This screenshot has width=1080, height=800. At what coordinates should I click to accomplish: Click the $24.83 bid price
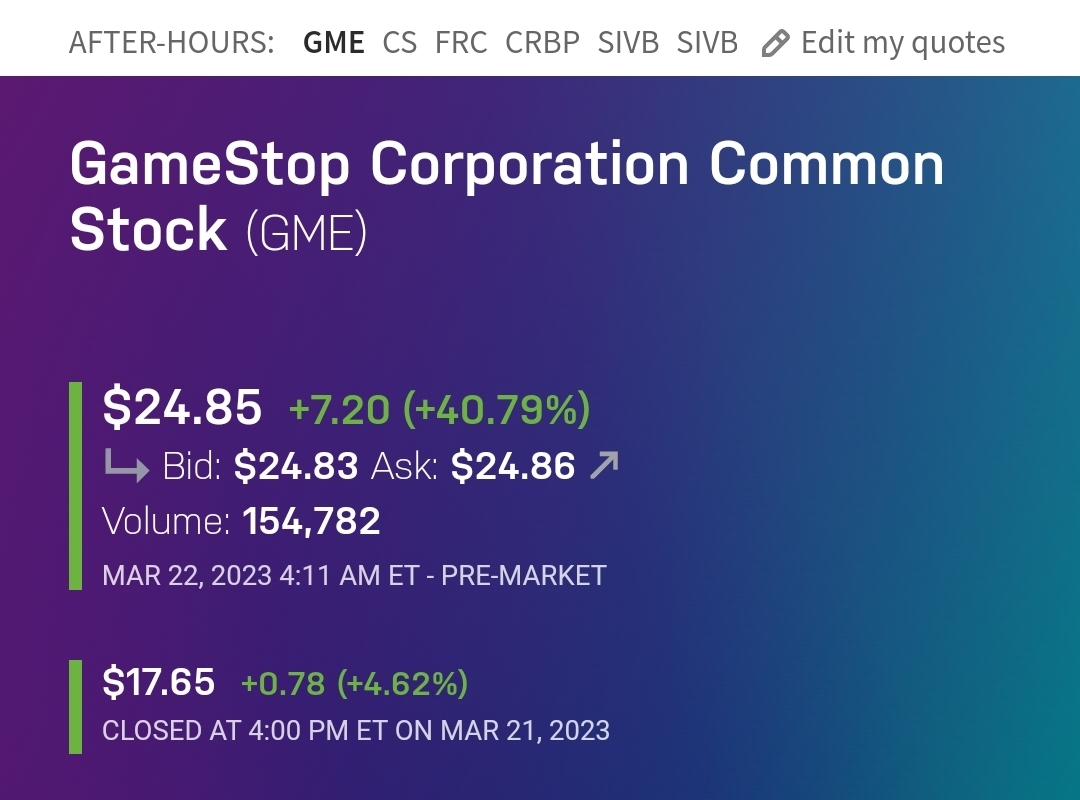(x=296, y=466)
